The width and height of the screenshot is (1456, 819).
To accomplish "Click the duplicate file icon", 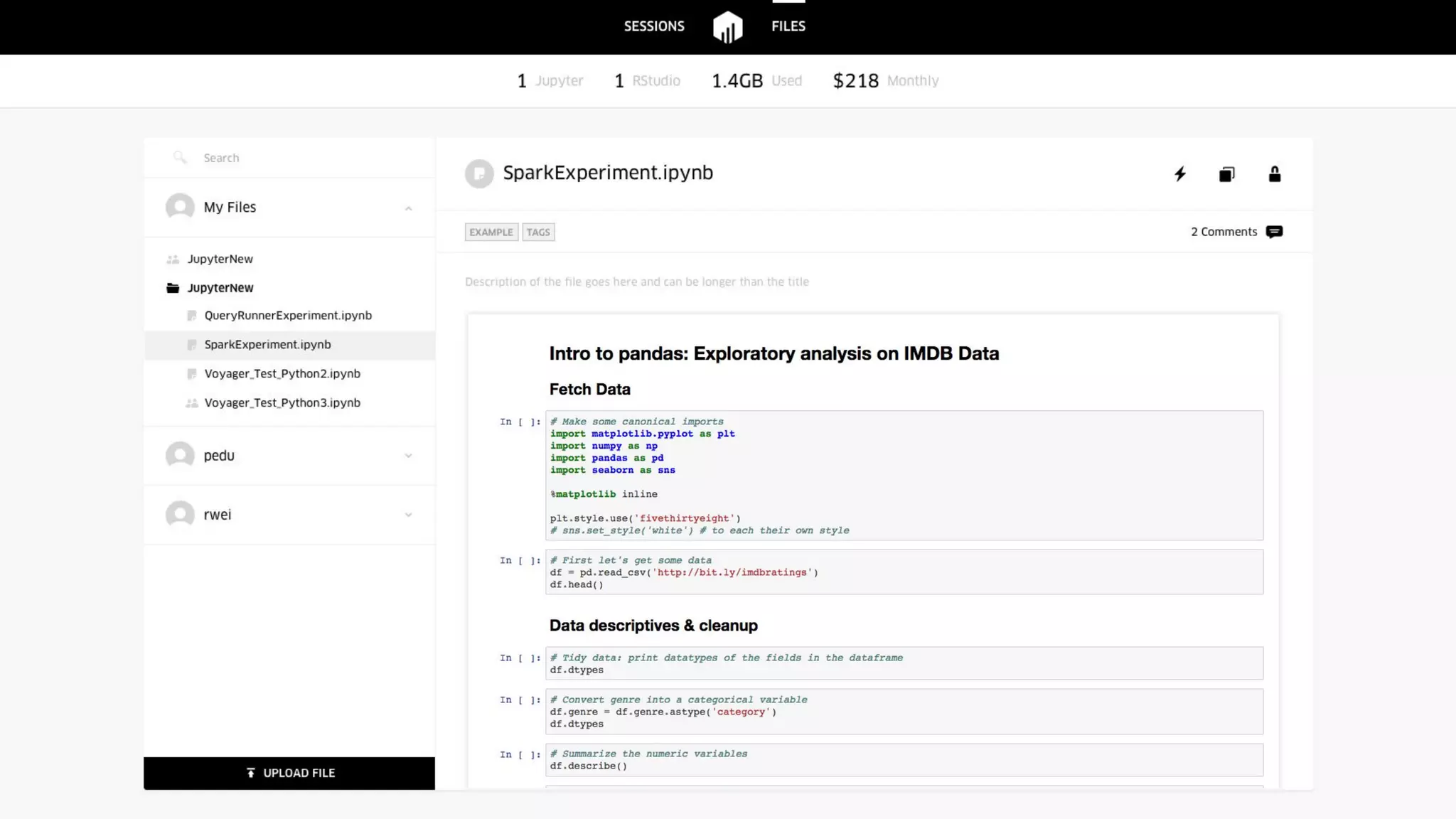I will coord(1227,174).
